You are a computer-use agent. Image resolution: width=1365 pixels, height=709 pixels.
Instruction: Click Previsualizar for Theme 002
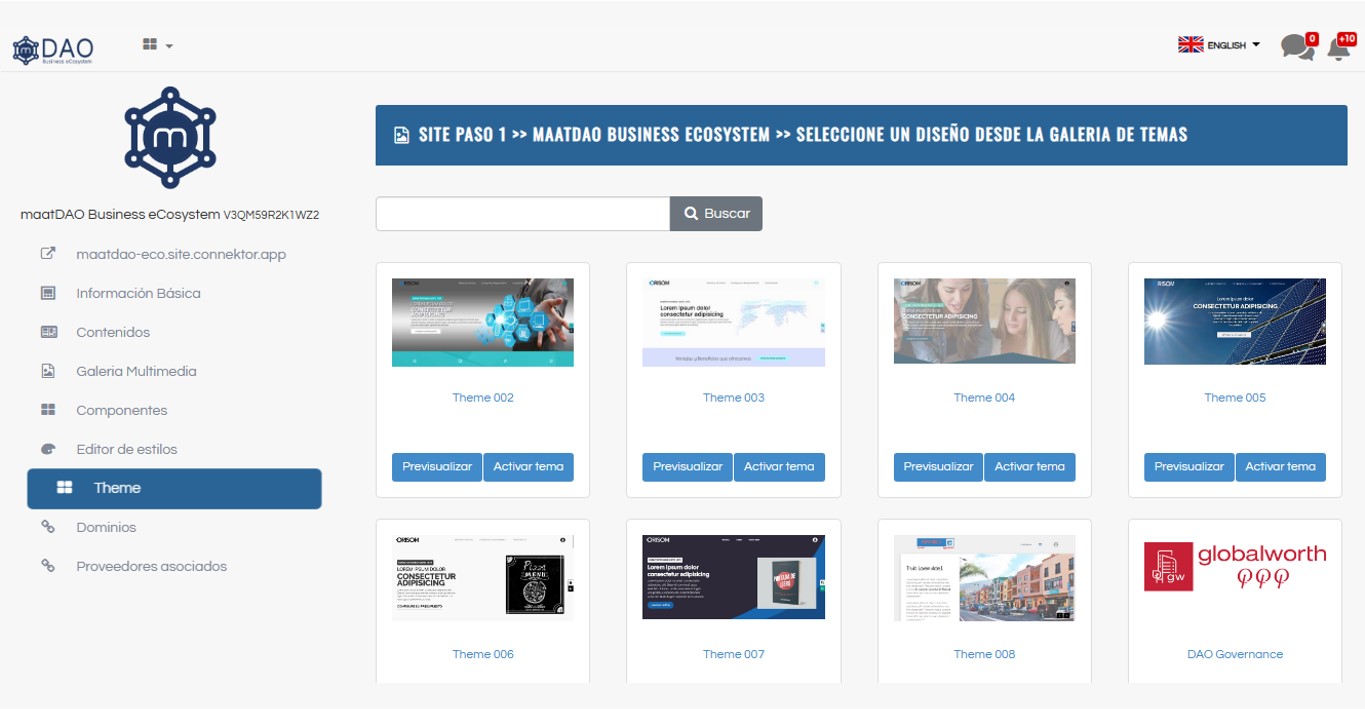point(437,467)
